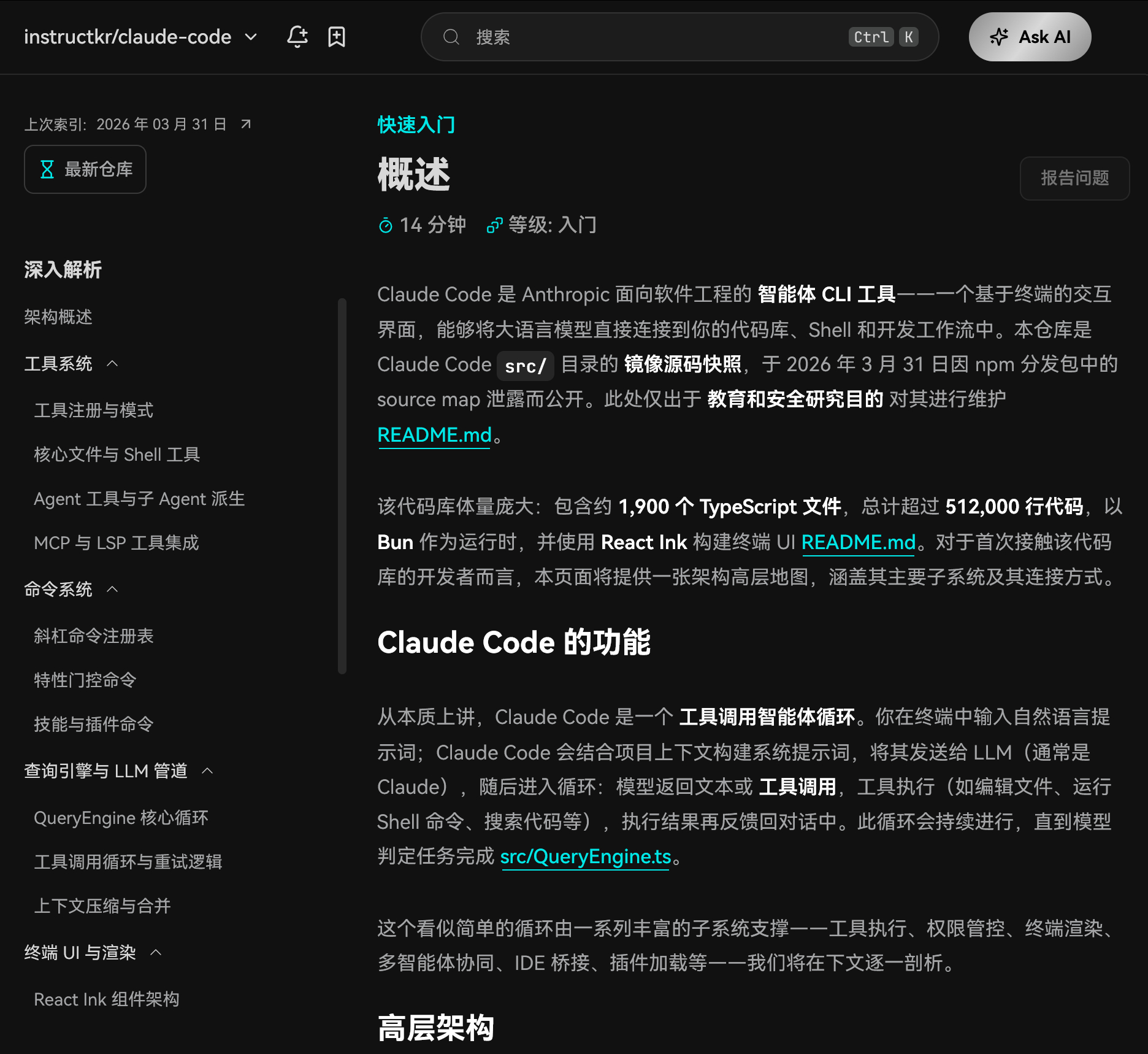Open the instructkr/claude-code repository dropdown
This screenshot has width=1148, height=1054.
[251, 37]
